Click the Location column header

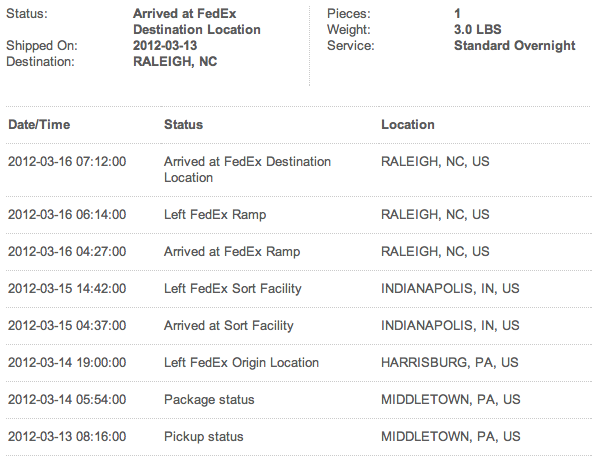408,125
